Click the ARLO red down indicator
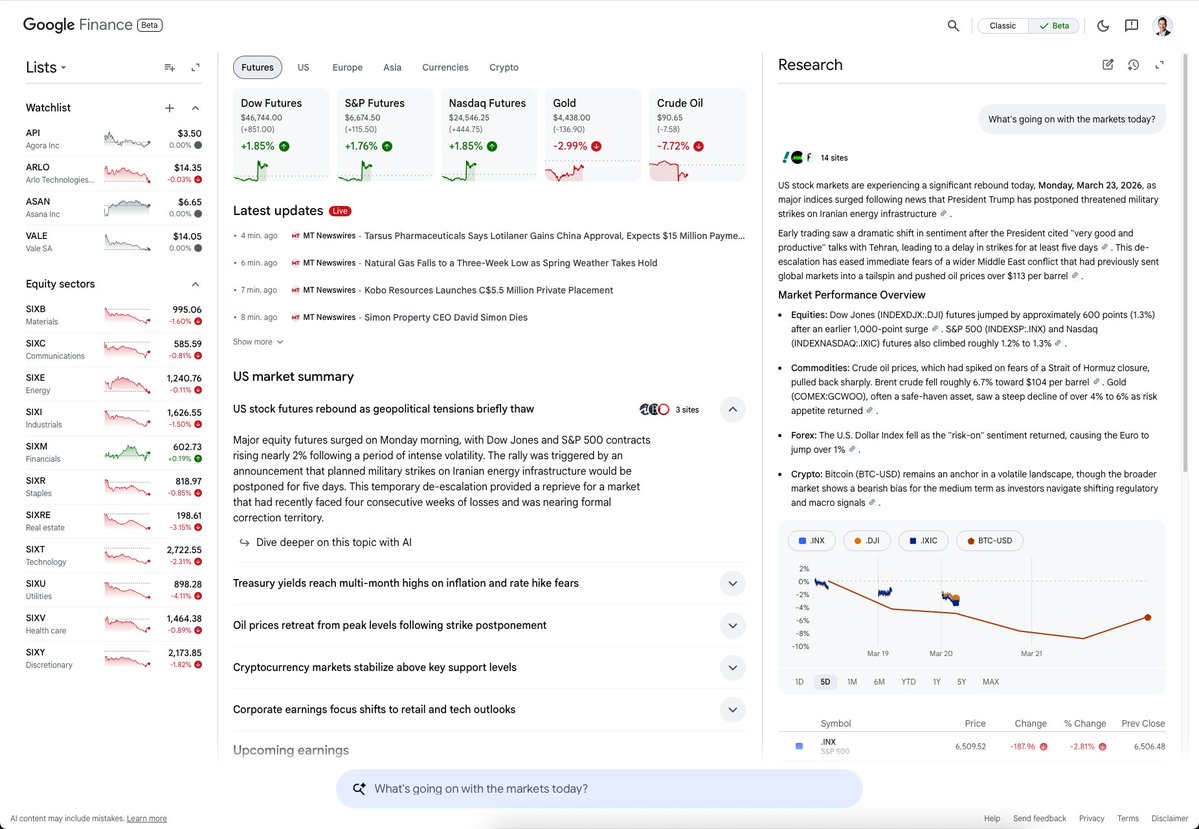The height and width of the screenshot is (829, 1199). [x=198, y=180]
